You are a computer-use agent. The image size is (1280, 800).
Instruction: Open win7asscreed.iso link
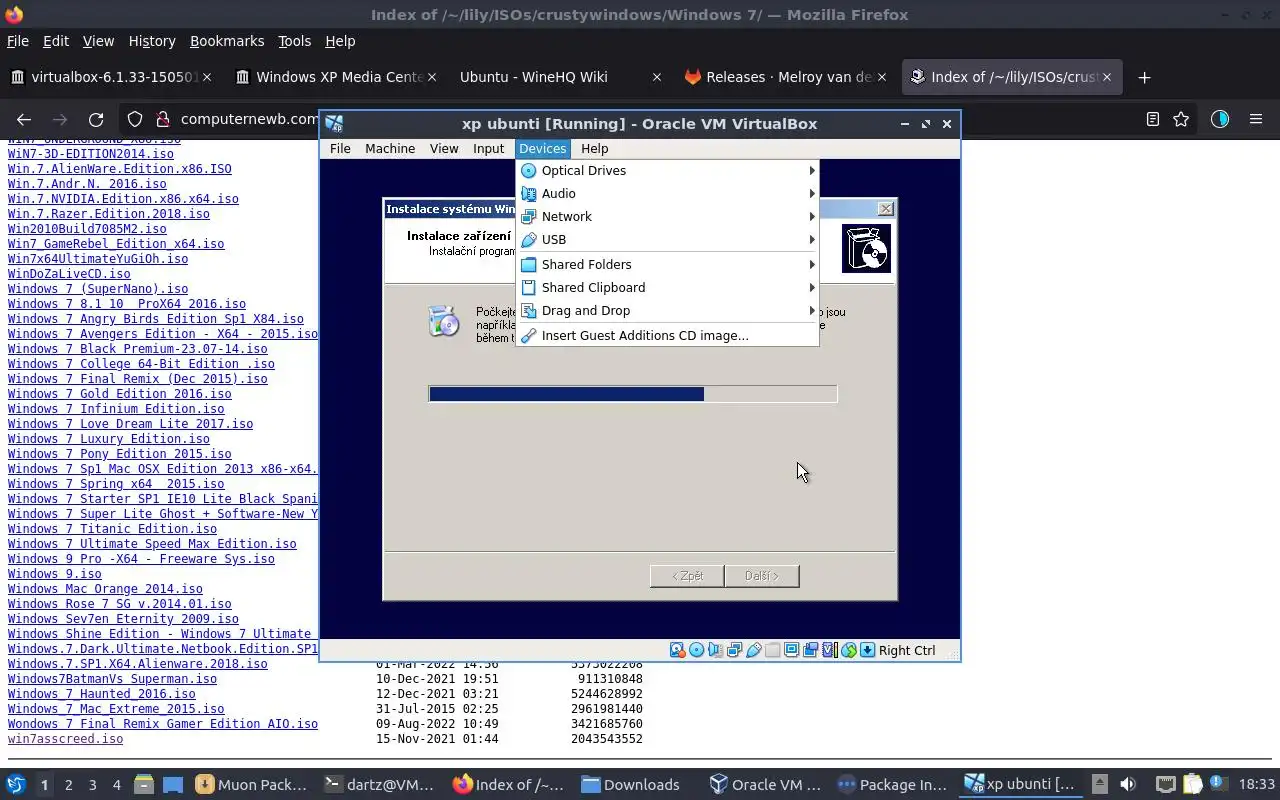click(65, 739)
